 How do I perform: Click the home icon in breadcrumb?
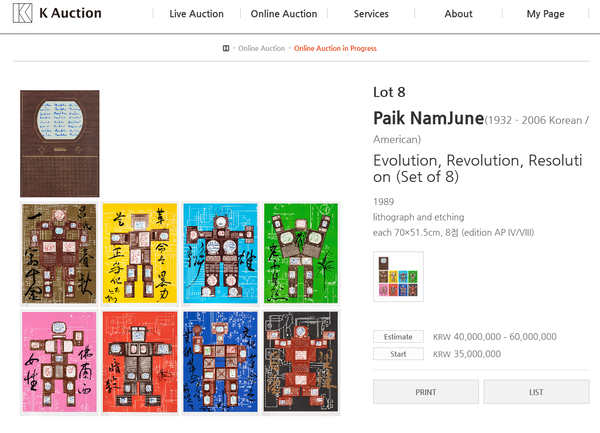click(226, 48)
